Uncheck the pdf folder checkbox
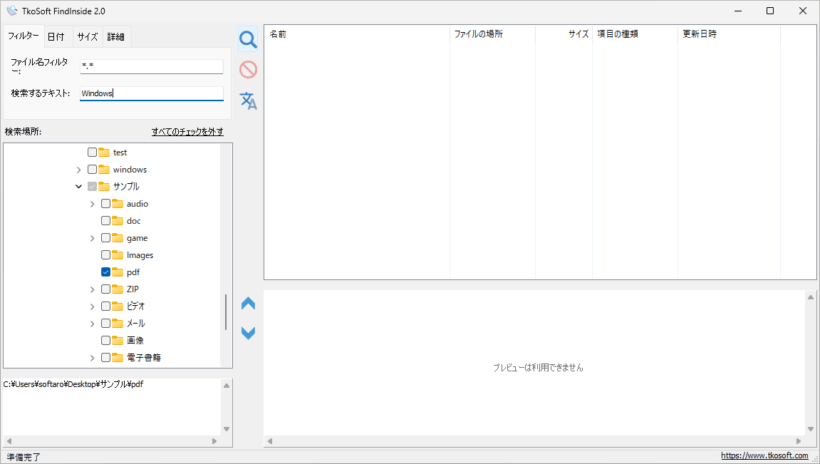Viewport: 820px width, 464px height. coord(106,272)
